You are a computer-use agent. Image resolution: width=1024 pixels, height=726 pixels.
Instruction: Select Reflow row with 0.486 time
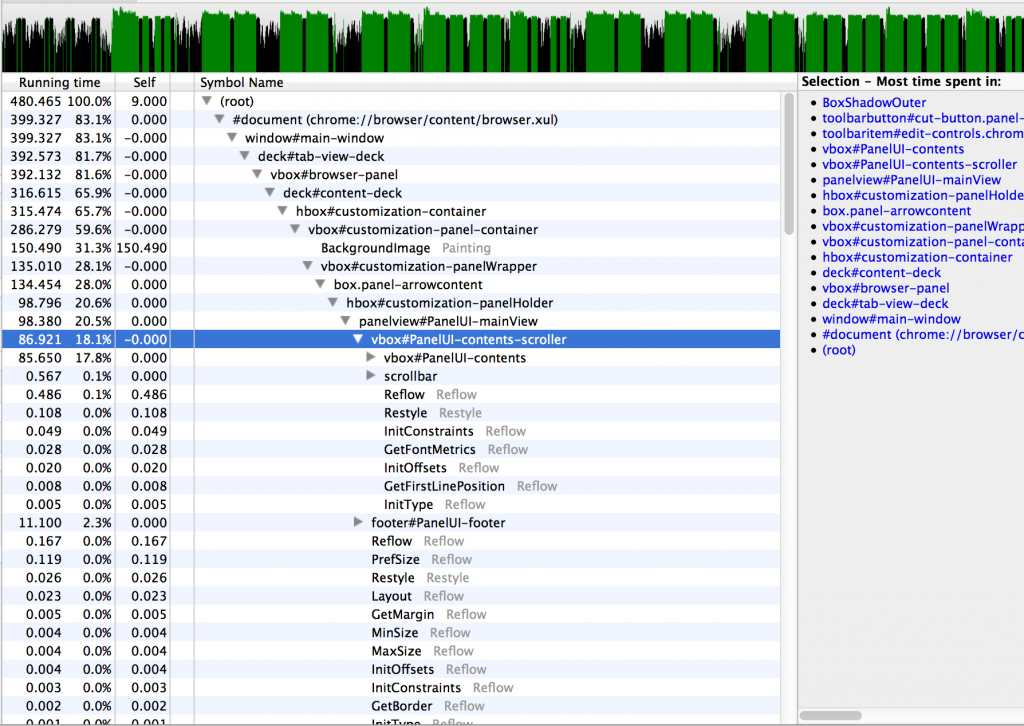391,394
